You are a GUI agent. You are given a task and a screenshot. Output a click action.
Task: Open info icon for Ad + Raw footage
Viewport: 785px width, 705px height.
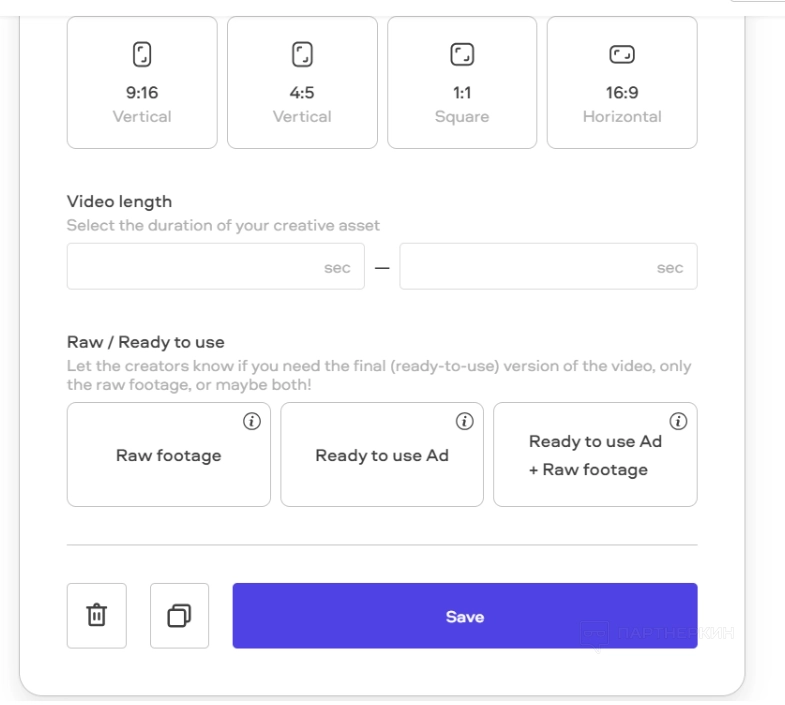click(678, 422)
